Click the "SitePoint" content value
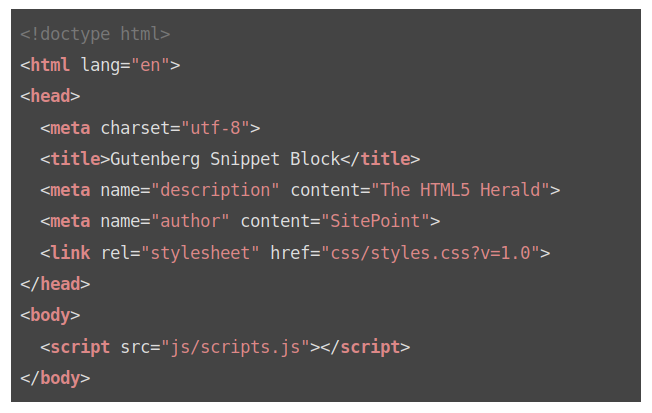This screenshot has height=413, width=652. [x=375, y=222]
